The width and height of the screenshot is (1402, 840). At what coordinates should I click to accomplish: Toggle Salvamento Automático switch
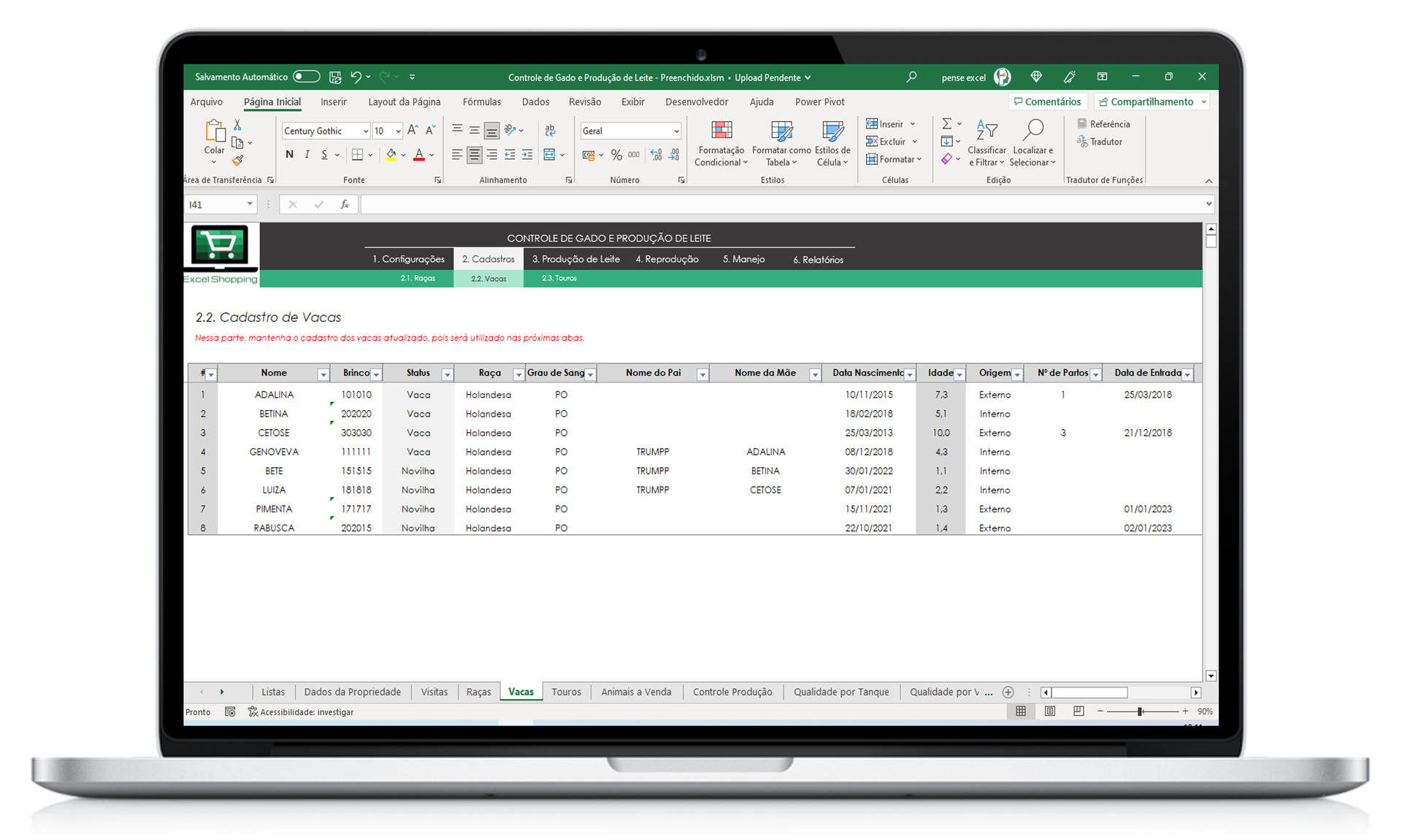[306, 77]
